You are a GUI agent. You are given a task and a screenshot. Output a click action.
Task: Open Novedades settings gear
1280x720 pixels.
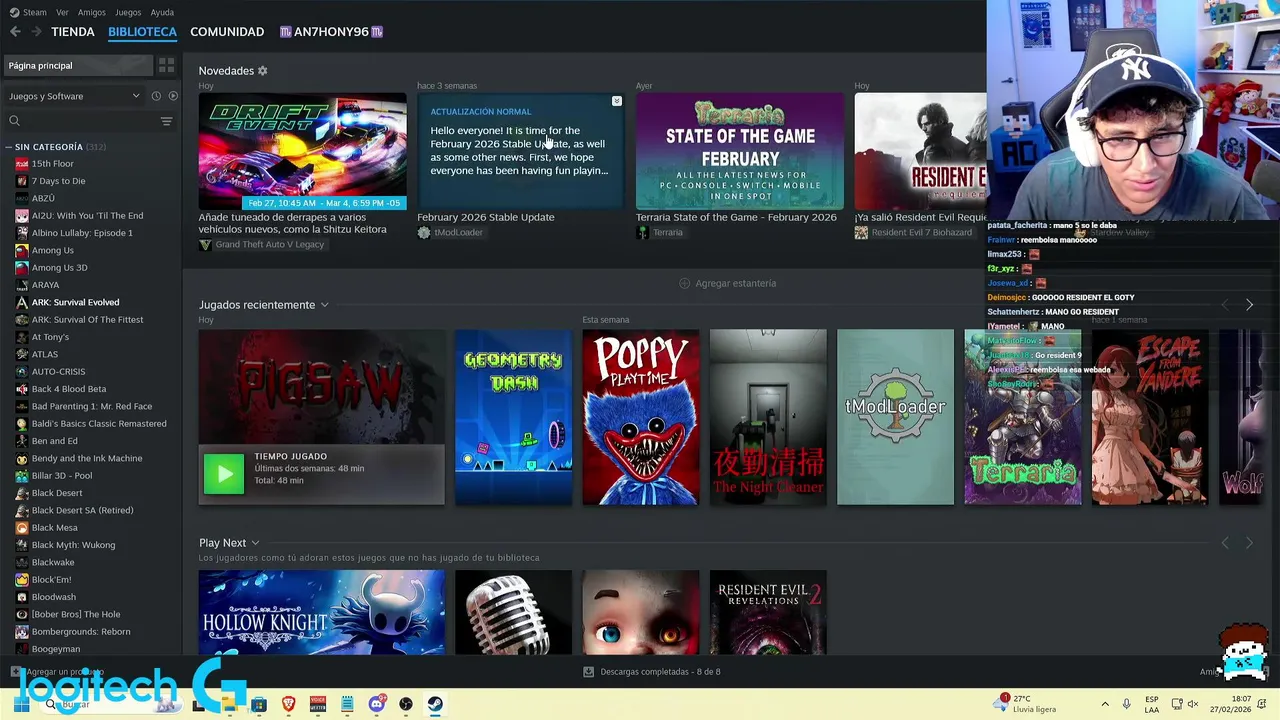pyautogui.click(x=263, y=71)
